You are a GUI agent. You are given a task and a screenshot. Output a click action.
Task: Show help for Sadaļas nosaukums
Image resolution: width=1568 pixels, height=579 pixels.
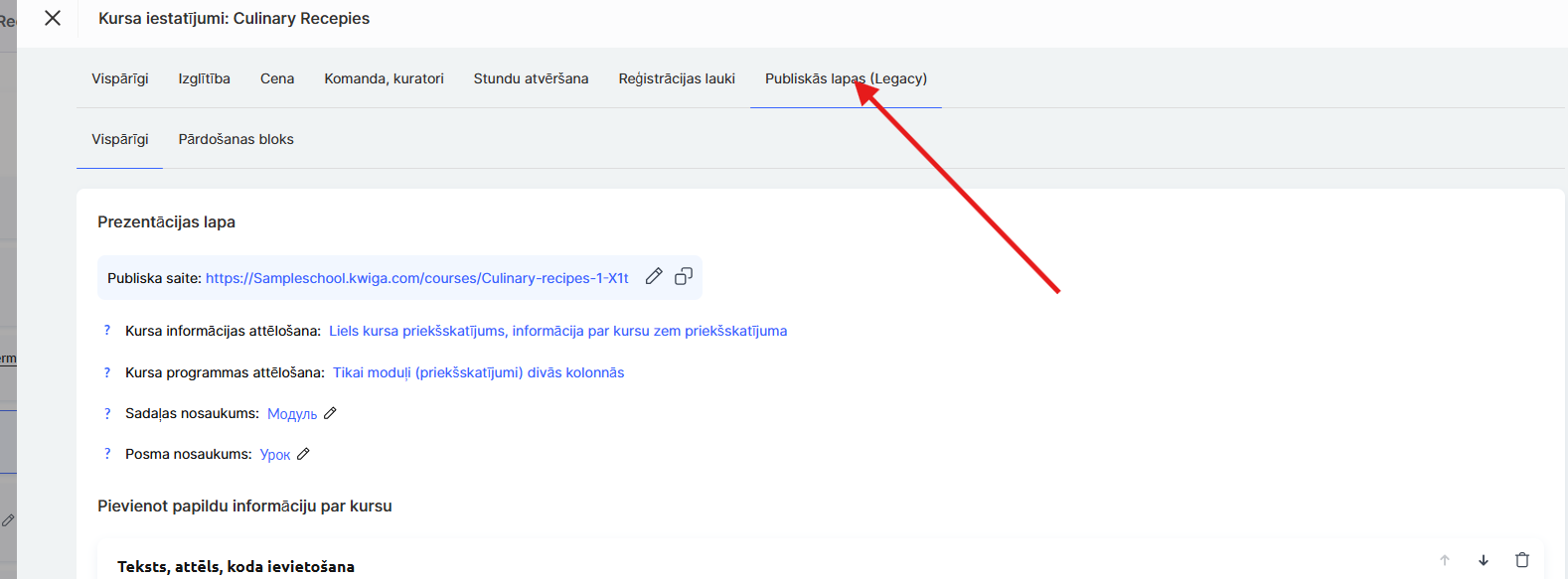pyautogui.click(x=107, y=413)
